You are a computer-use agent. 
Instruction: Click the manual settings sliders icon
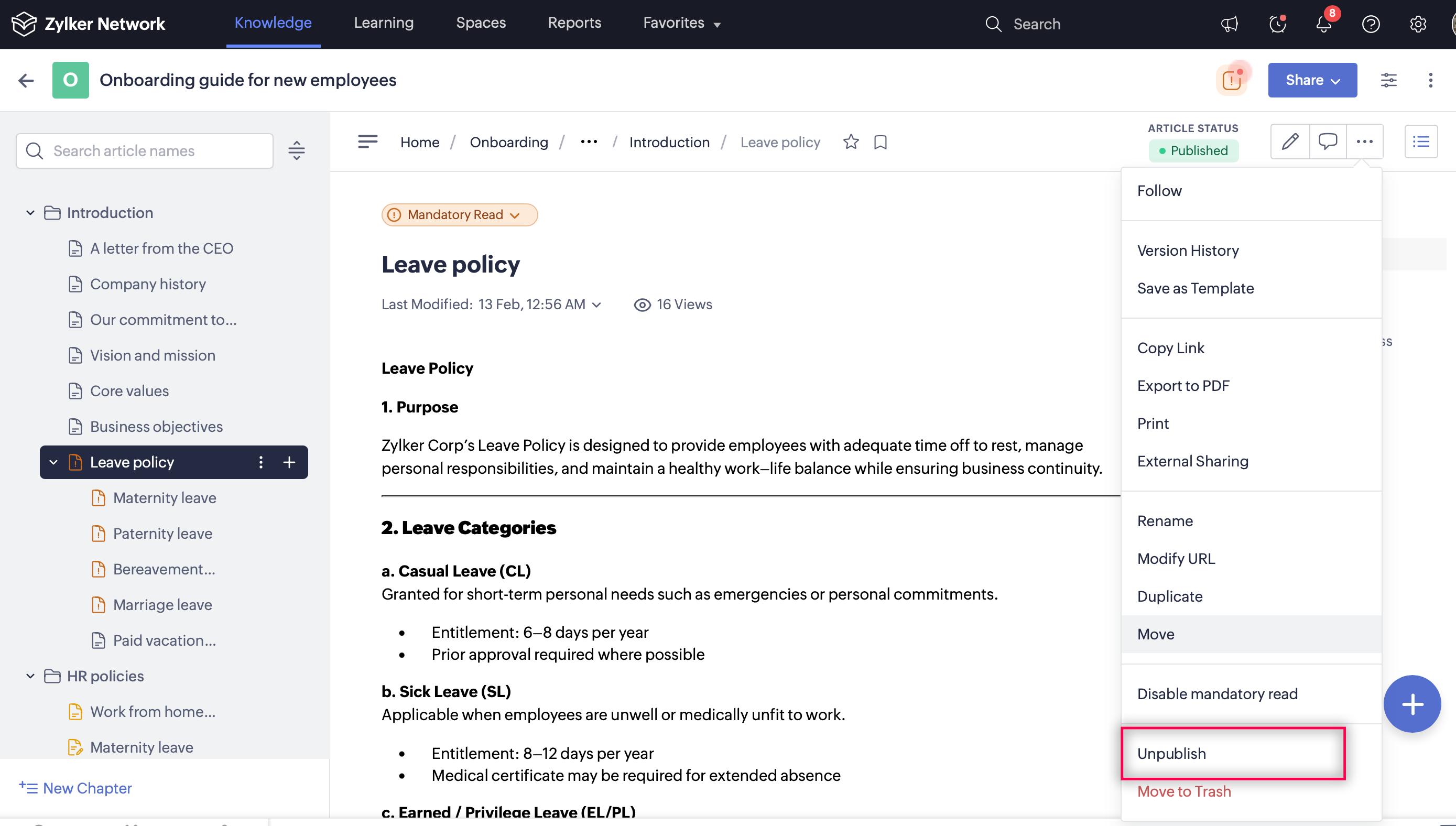tap(1388, 80)
